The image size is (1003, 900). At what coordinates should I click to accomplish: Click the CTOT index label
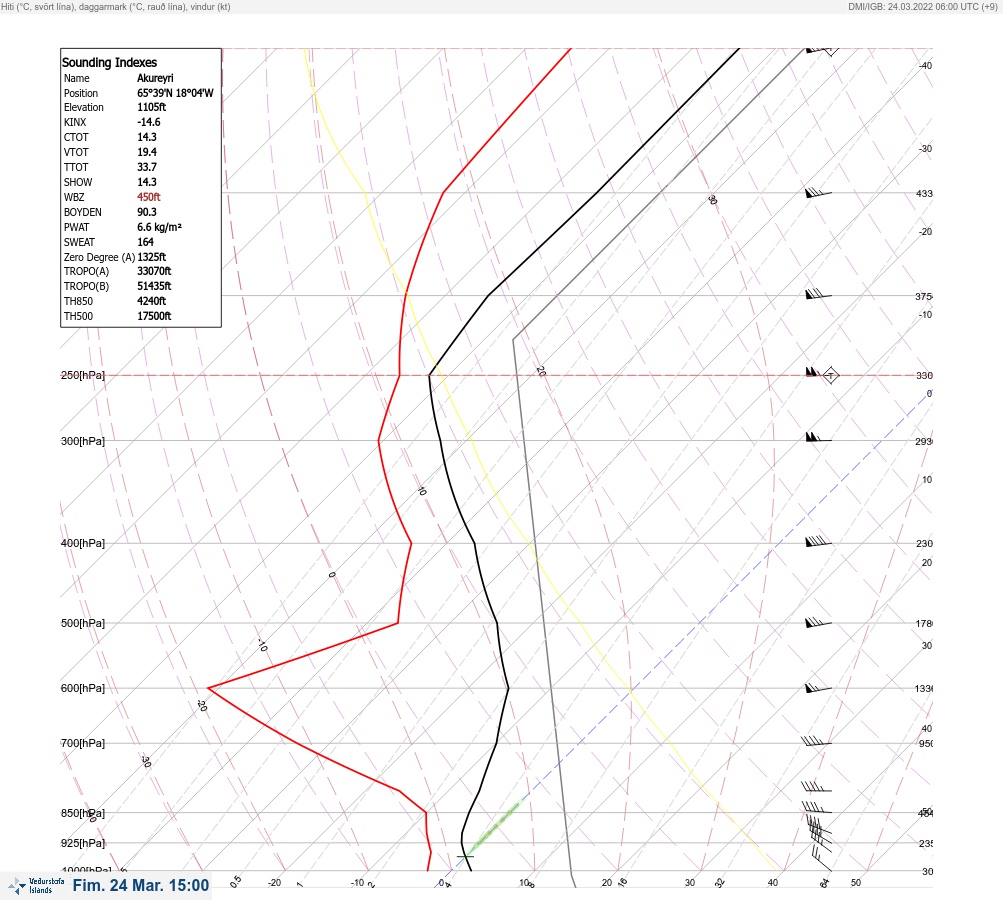coord(76,137)
